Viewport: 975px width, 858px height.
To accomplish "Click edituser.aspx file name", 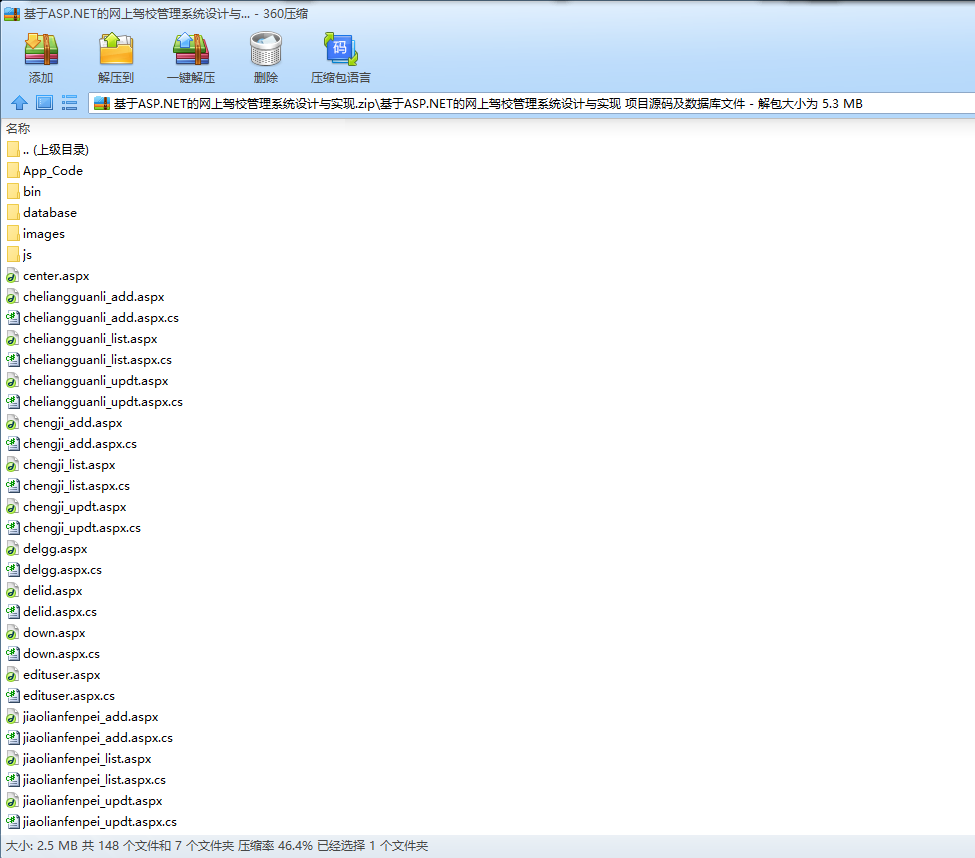I will [x=62, y=675].
